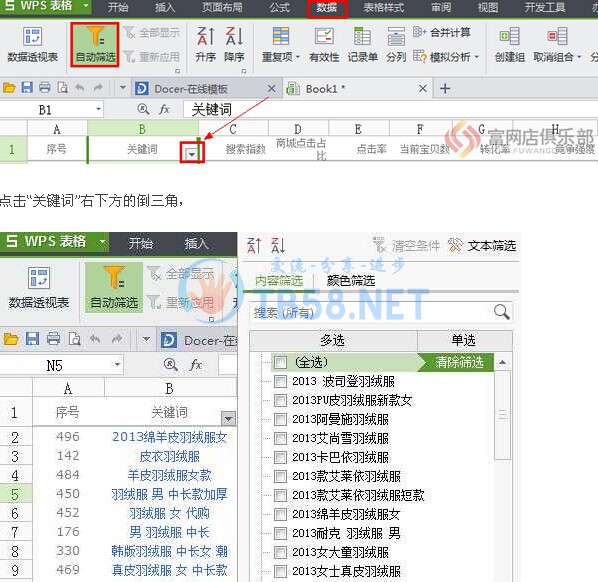Expand the 关键词 filter dropdown in cell B1
Image resolution: width=598 pixels, height=582 pixels.
[191, 154]
